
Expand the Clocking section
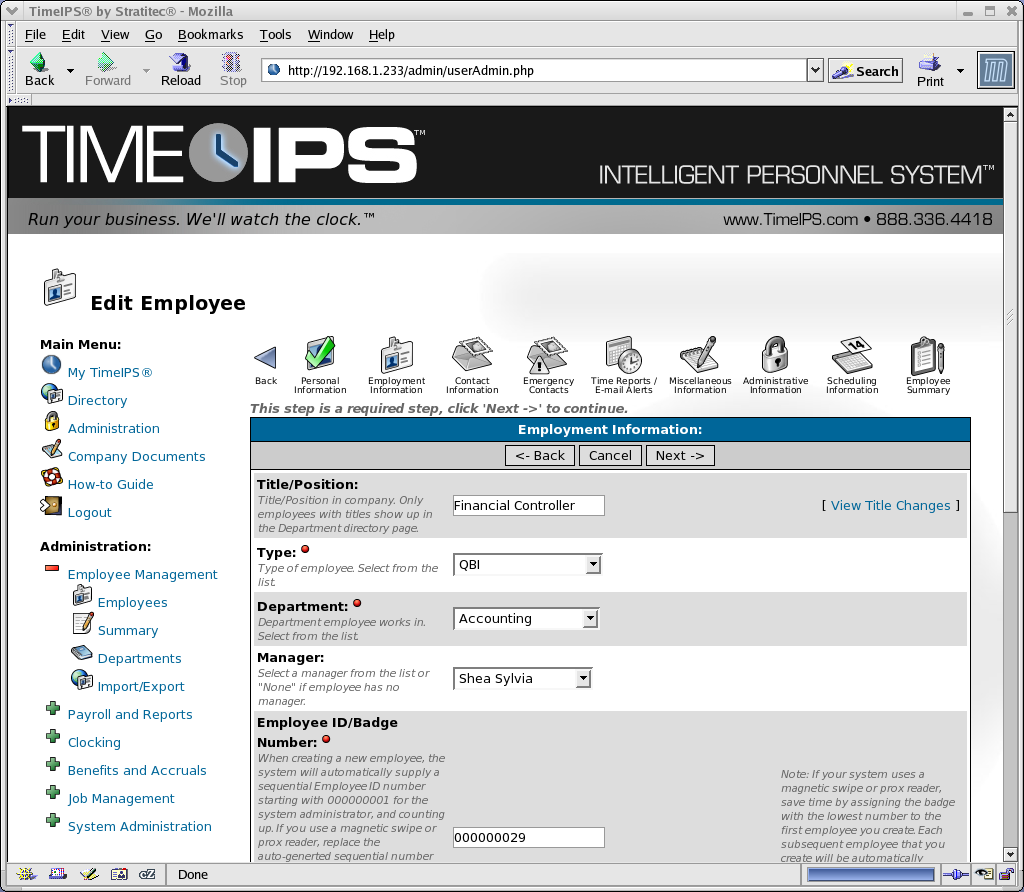[x=53, y=736]
